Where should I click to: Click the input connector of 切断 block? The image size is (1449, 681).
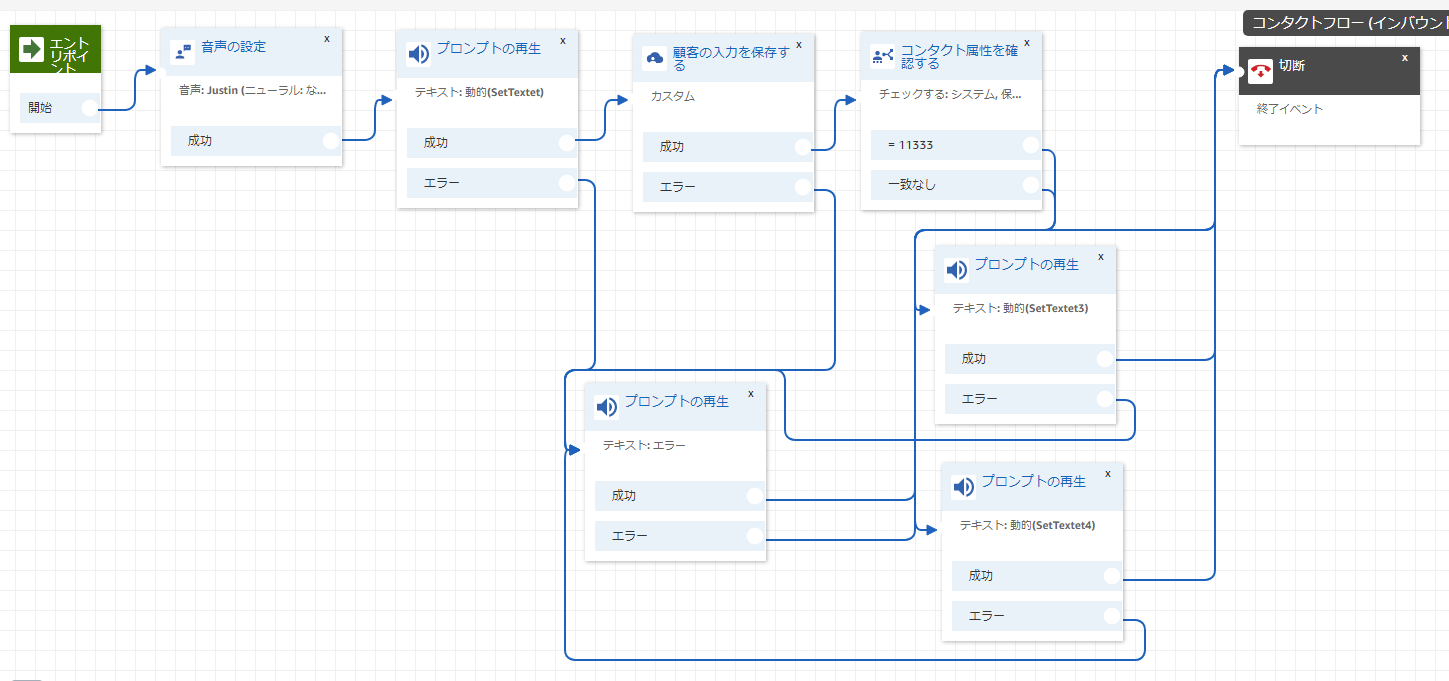pyautogui.click(x=1240, y=71)
